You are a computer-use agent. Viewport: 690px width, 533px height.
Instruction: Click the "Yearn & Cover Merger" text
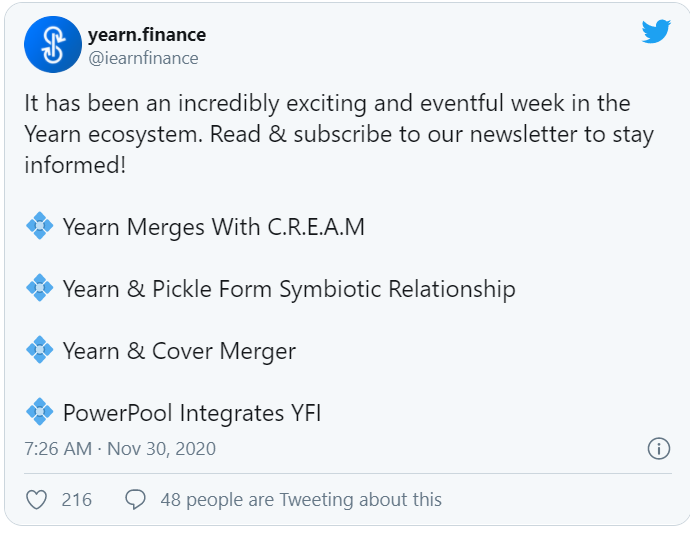point(179,351)
